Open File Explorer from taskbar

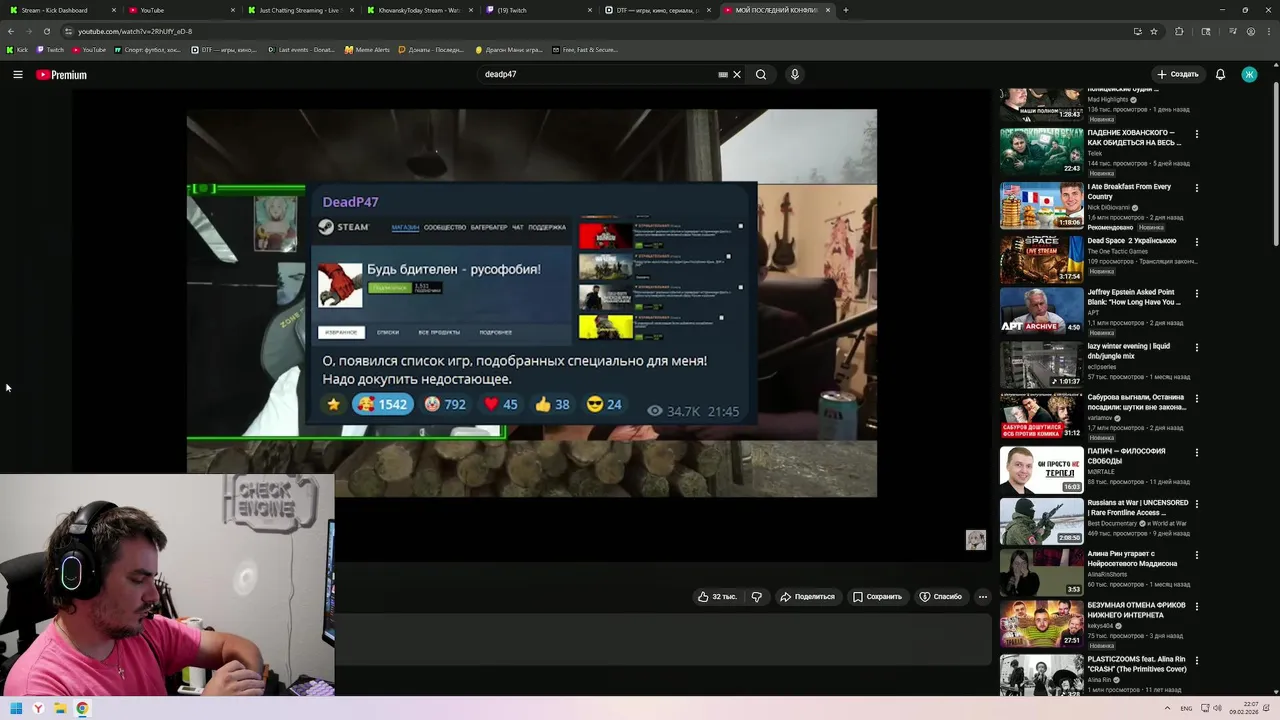point(60,709)
